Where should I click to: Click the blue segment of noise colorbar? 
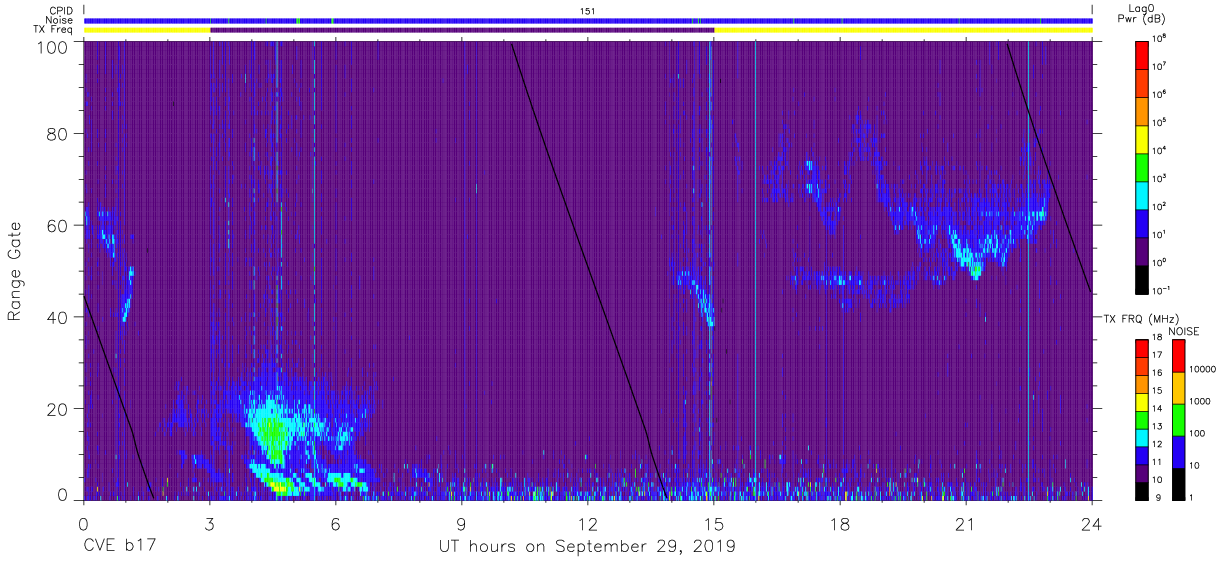1178,451
